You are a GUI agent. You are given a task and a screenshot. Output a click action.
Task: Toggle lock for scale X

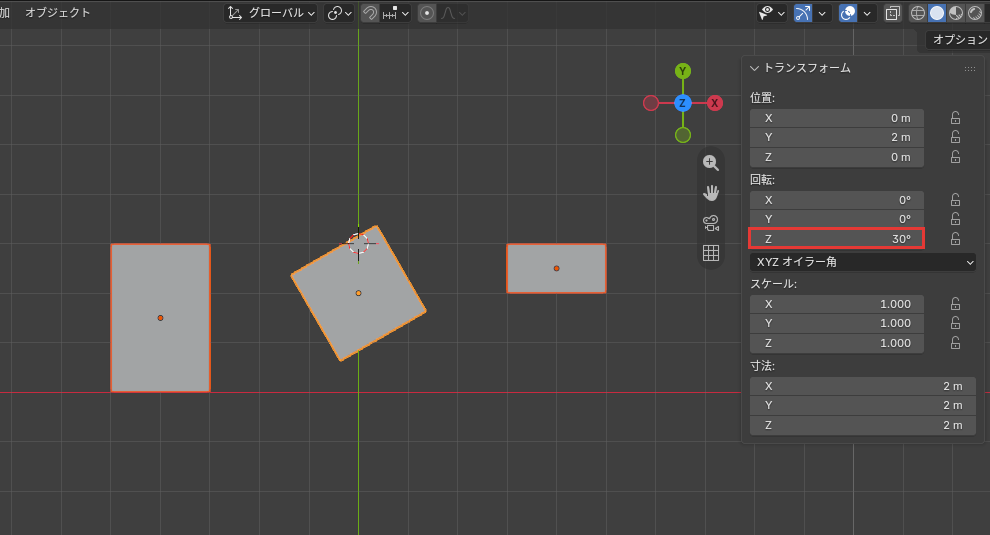coord(955,304)
